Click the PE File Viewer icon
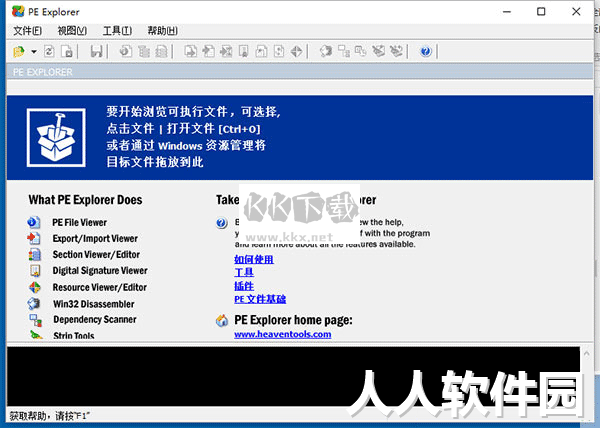The height and width of the screenshot is (428, 600). 34,222
